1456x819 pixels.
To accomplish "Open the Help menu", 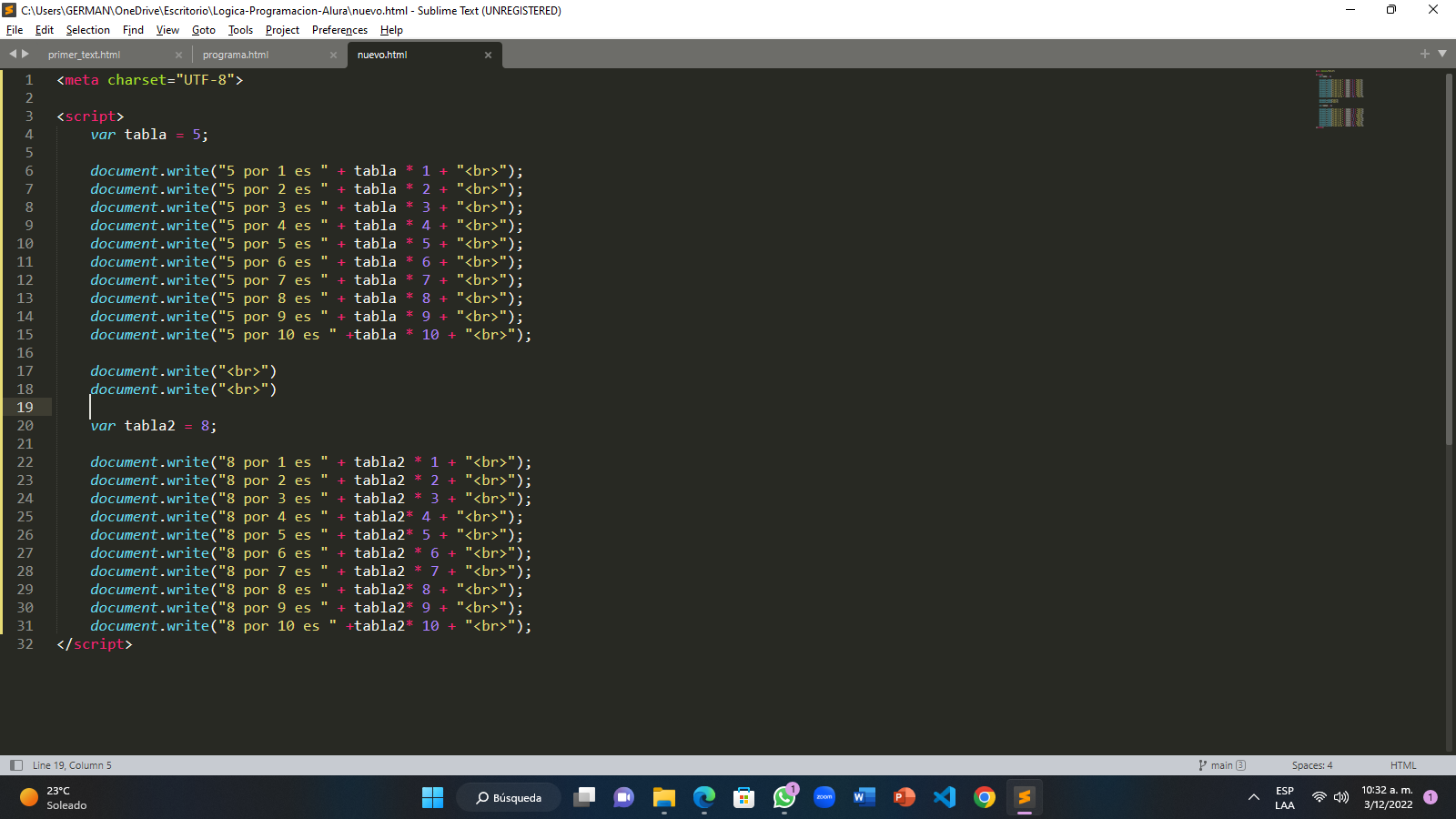I will point(391,30).
